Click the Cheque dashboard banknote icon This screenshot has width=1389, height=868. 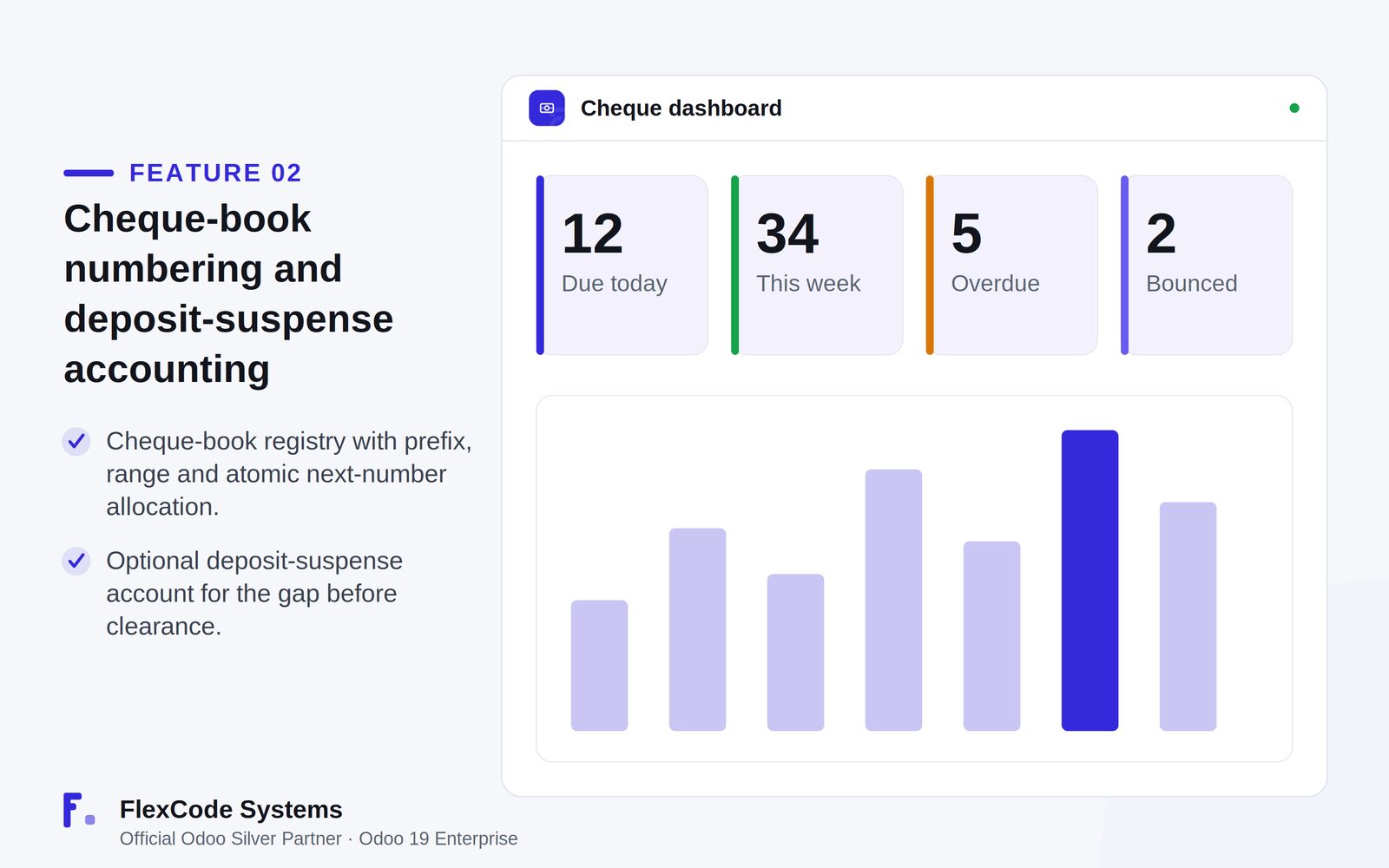pyautogui.click(x=547, y=108)
